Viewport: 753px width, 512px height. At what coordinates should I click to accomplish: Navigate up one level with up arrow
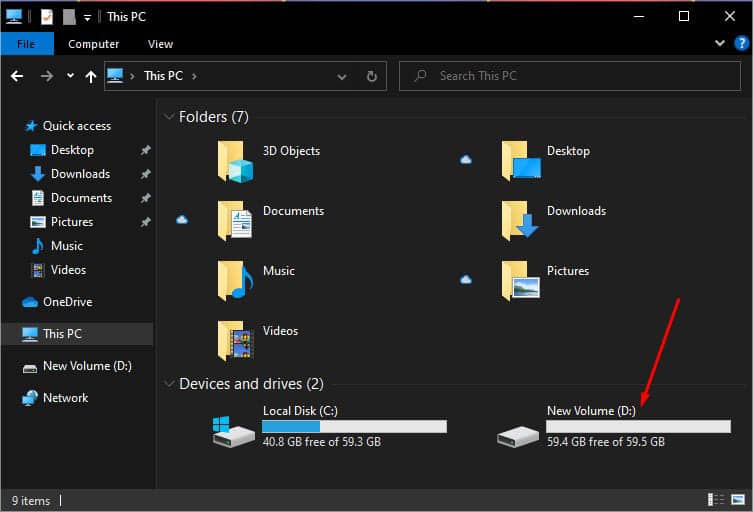(91, 76)
